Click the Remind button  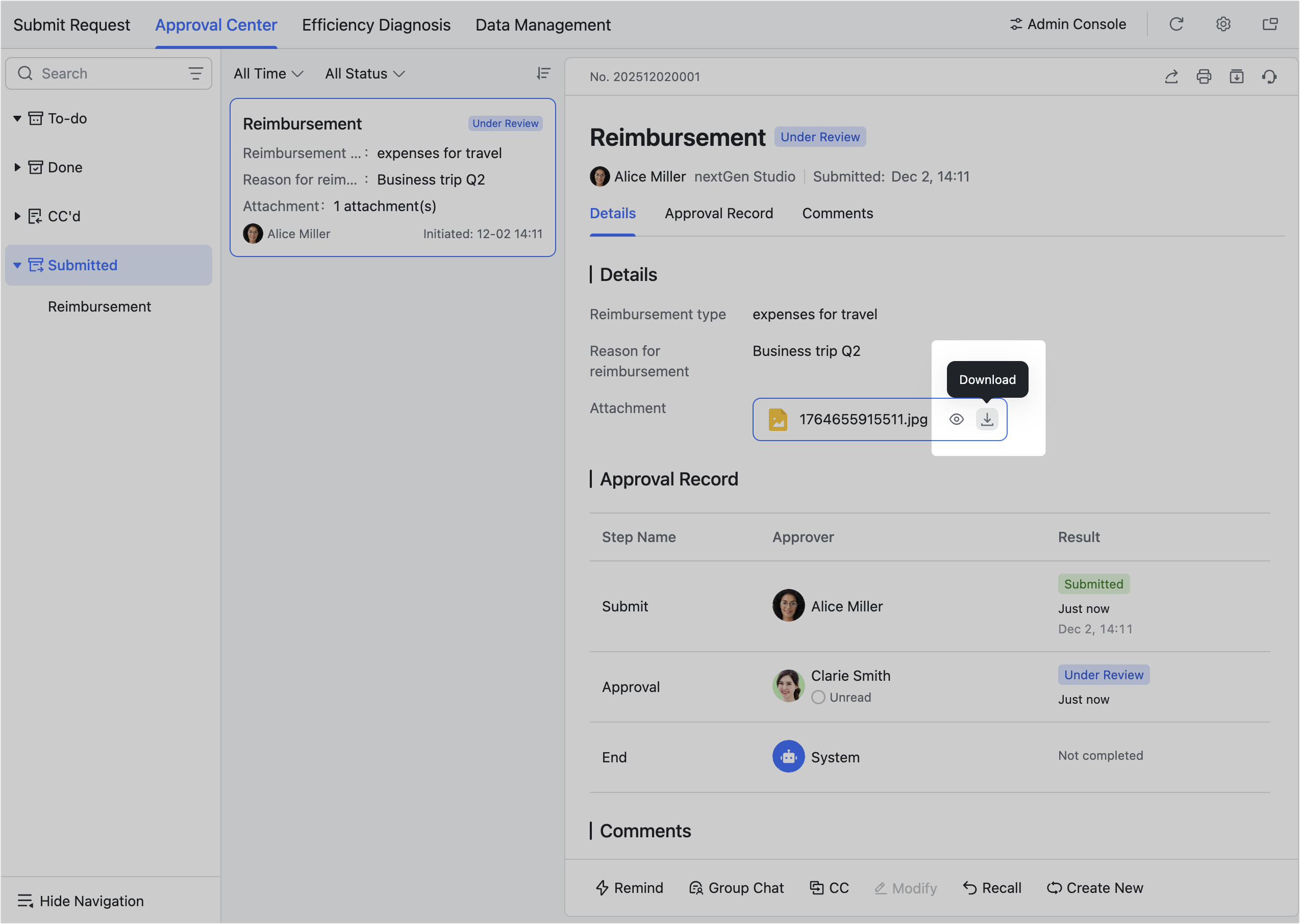point(630,888)
